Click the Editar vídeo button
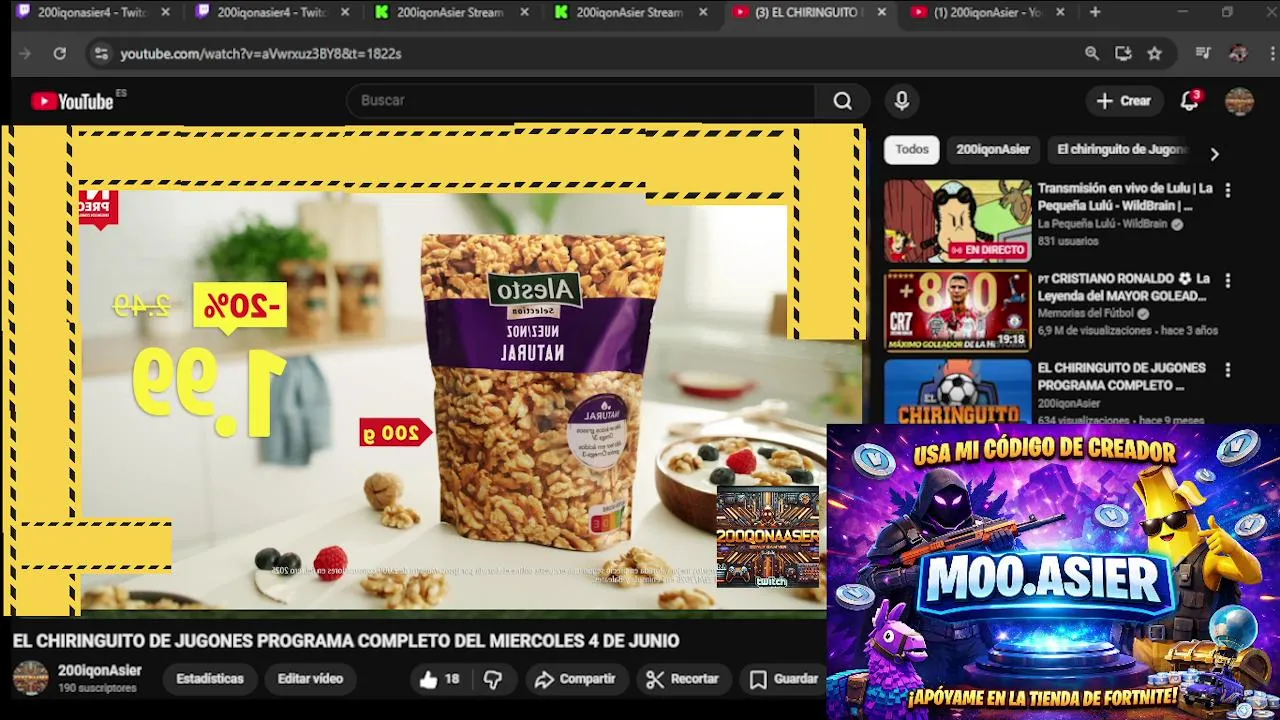 (x=310, y=679)
